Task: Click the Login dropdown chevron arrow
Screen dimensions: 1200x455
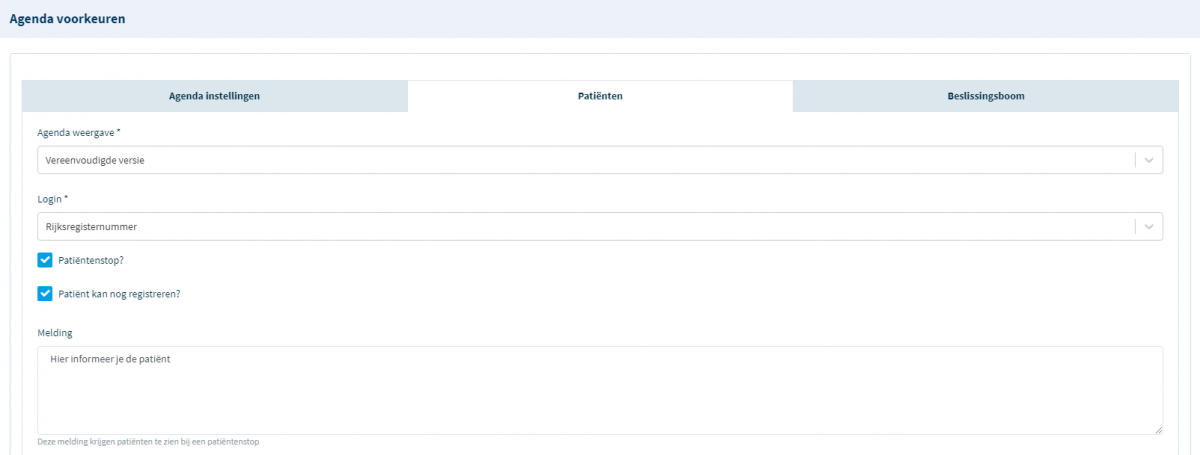Action: (x=1149, y=227)
